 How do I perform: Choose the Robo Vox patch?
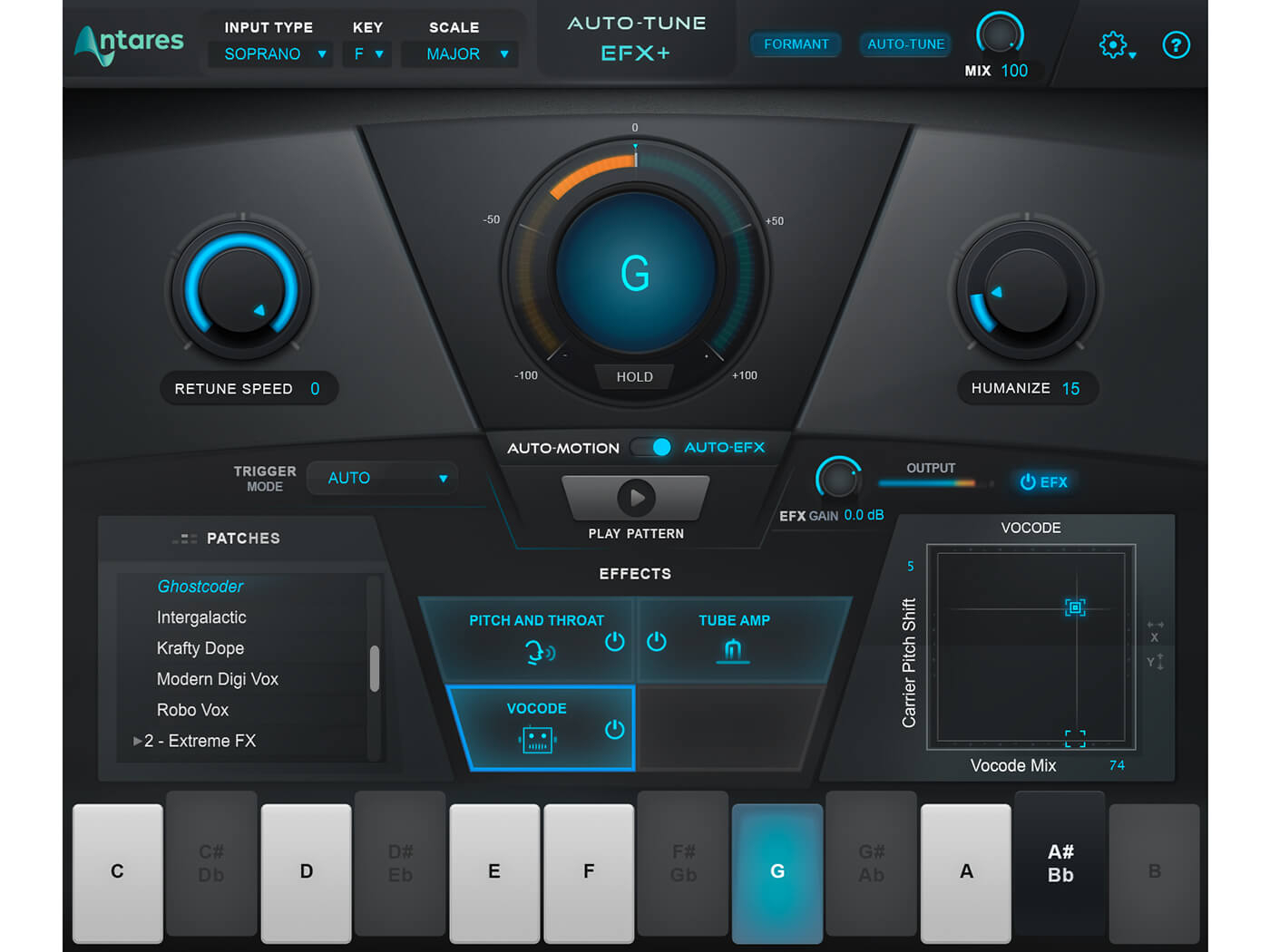coord(192,710)
